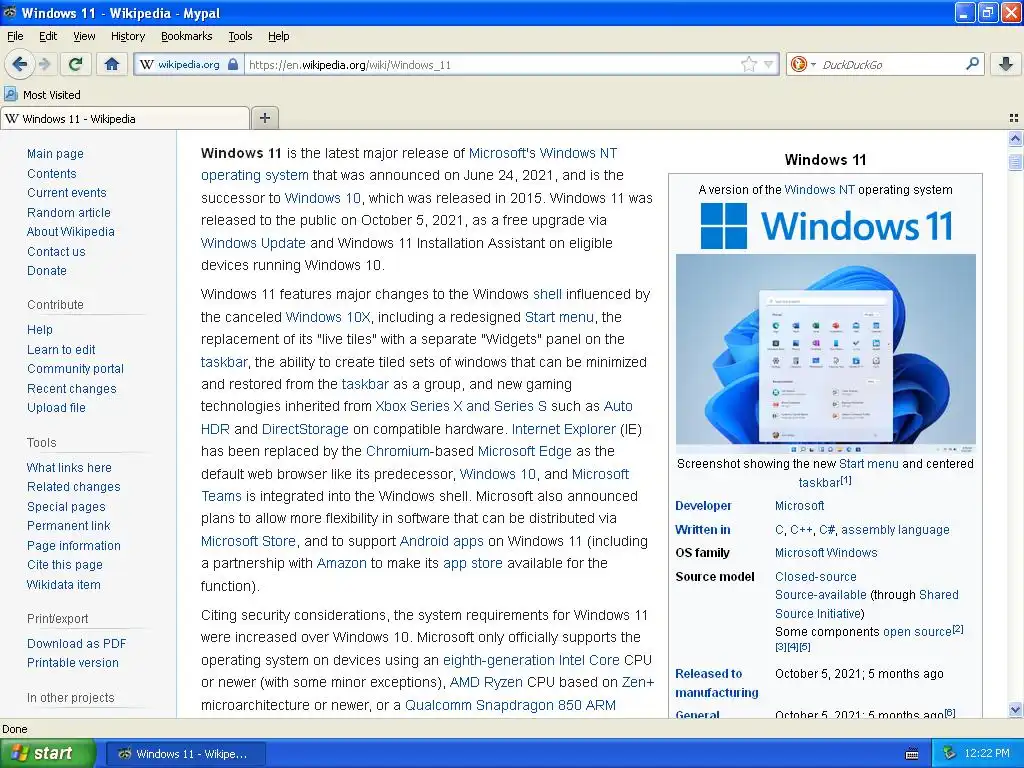
Task: Open the Windows 11 infobox screenshot image
Action: [x=825, y=353]
